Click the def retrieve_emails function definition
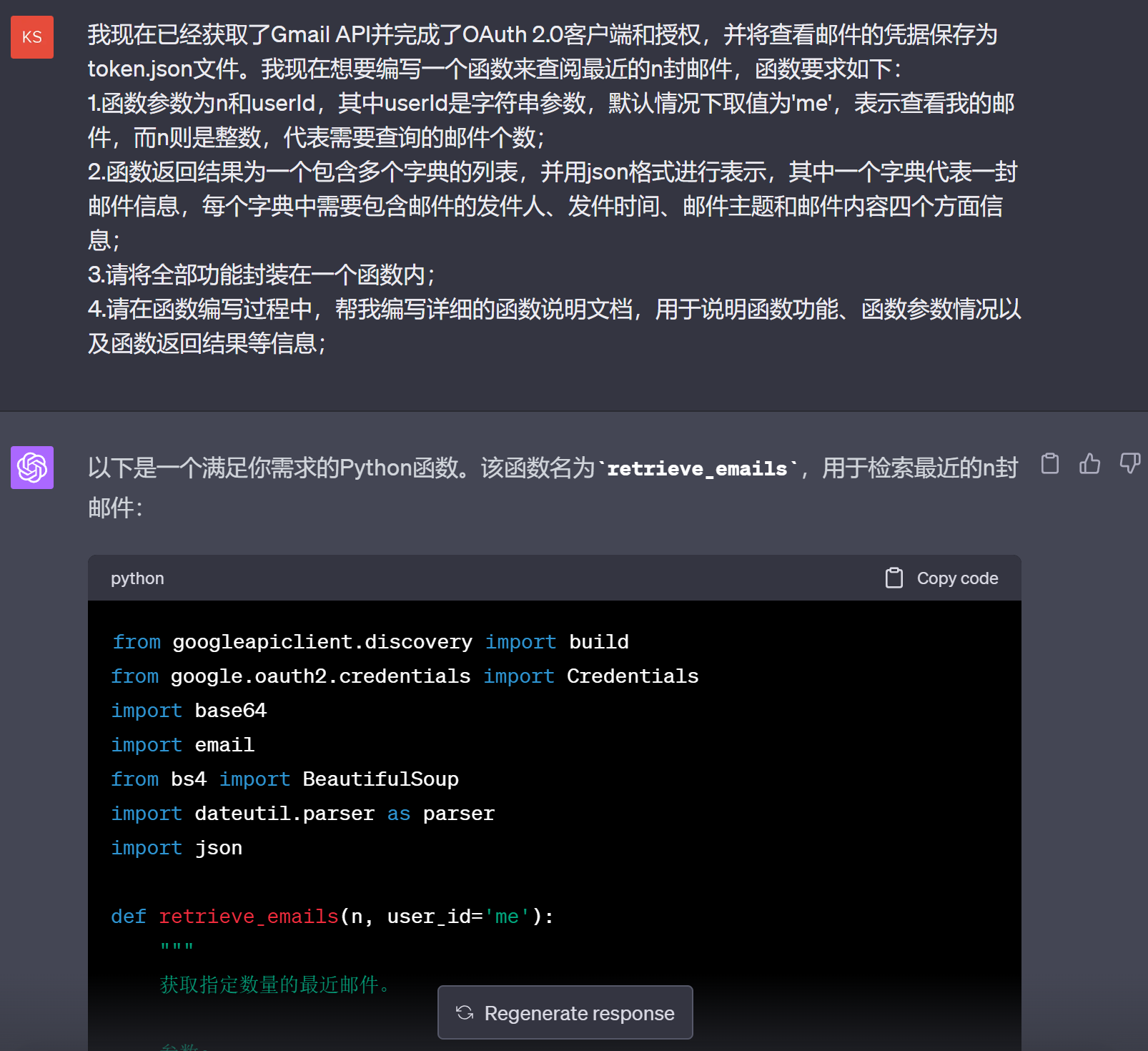Viewport: 1148px width, 1051px height. pos(333,917)
